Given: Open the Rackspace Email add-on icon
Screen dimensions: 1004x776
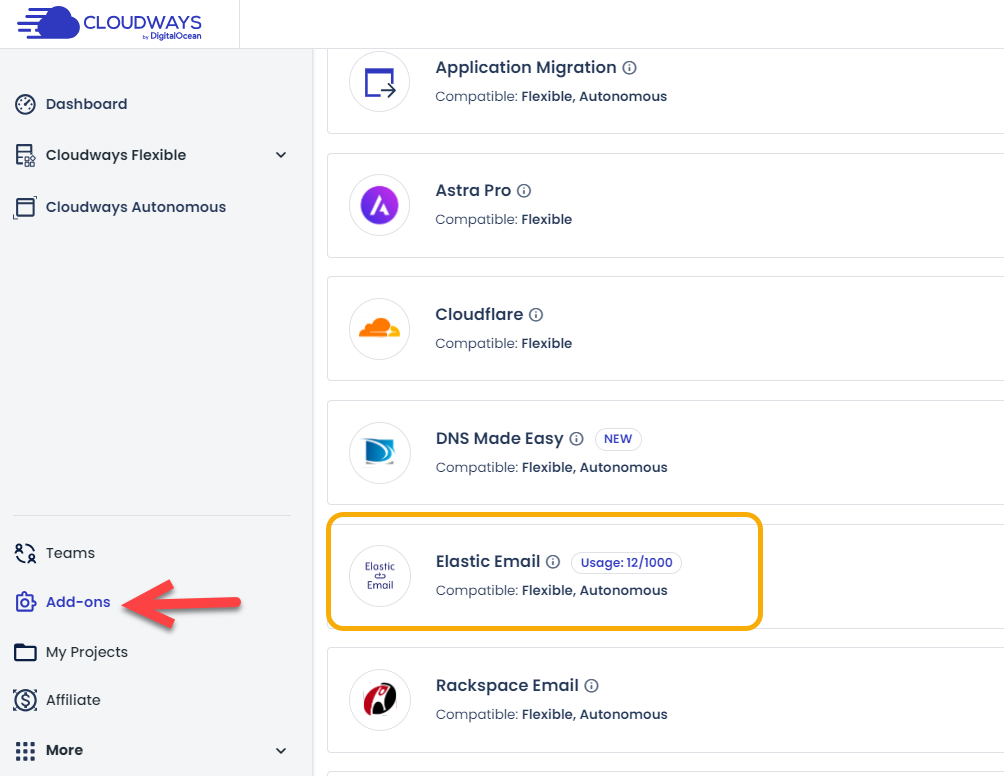Looking at the screenshot, I should coord(379,700).
